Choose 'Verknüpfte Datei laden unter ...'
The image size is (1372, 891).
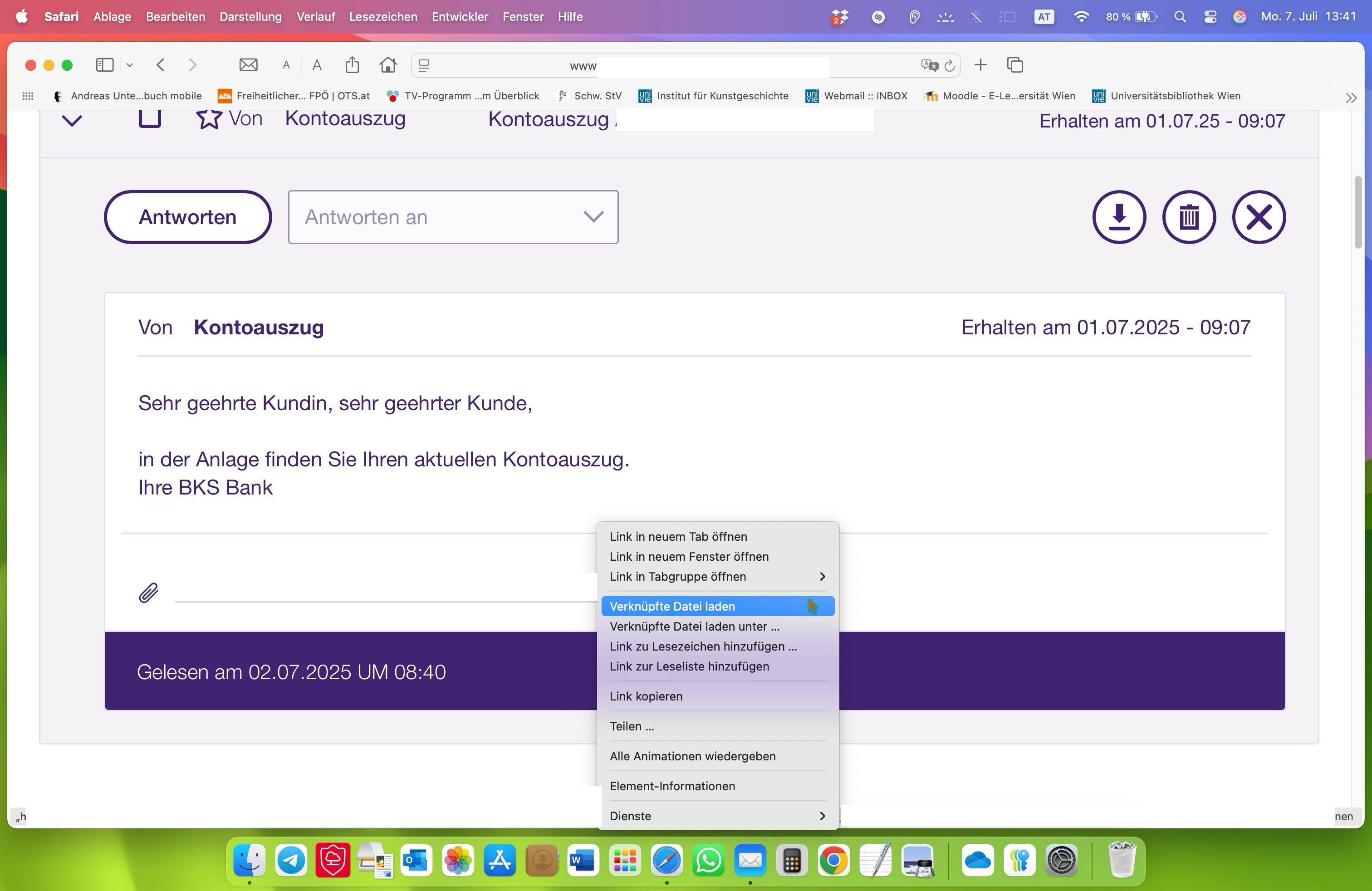pos(694,627)
